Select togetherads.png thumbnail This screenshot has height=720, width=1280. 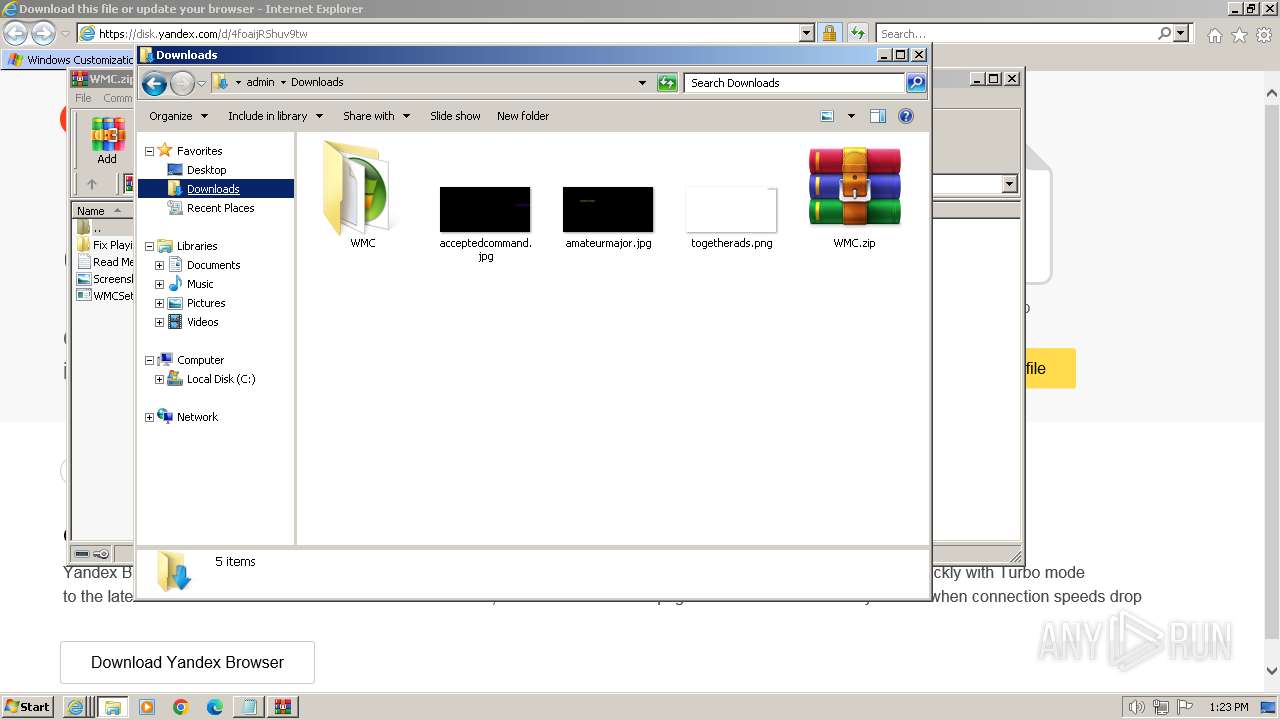coord(731,209)
